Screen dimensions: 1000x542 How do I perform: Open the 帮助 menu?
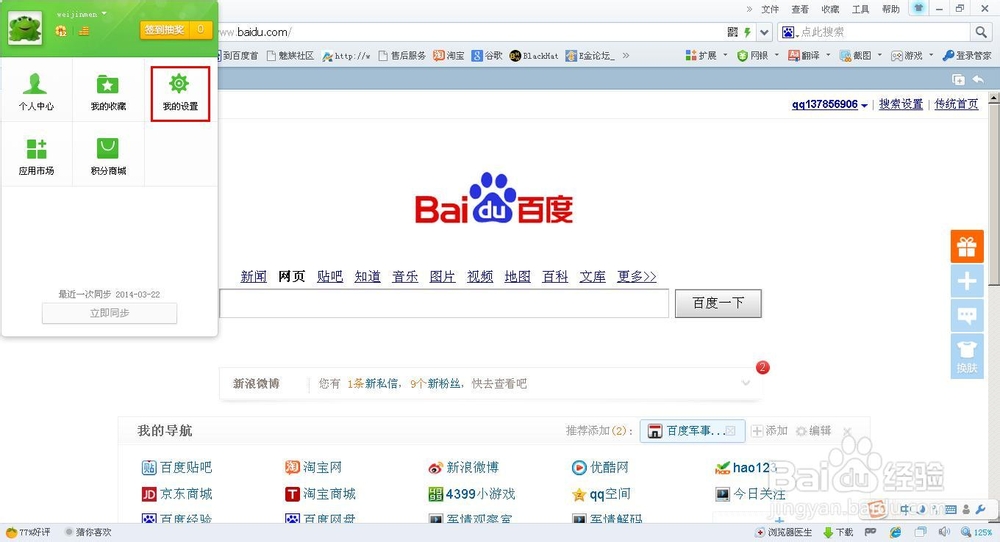tap(890, 9)
